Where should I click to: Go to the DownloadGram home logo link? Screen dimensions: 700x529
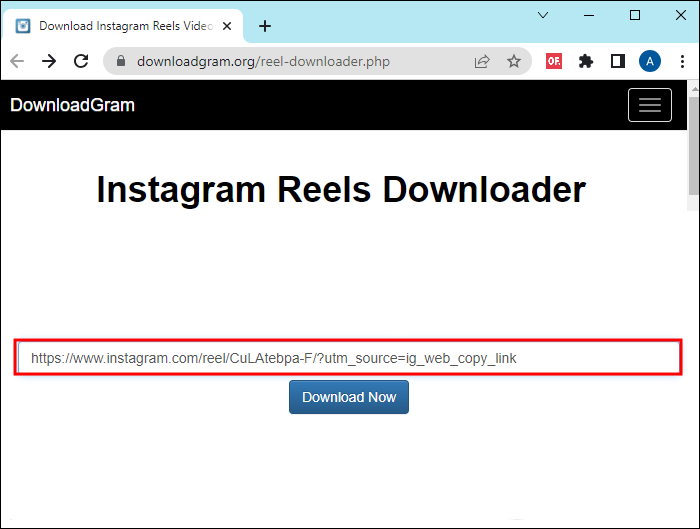tap(72, 105)
